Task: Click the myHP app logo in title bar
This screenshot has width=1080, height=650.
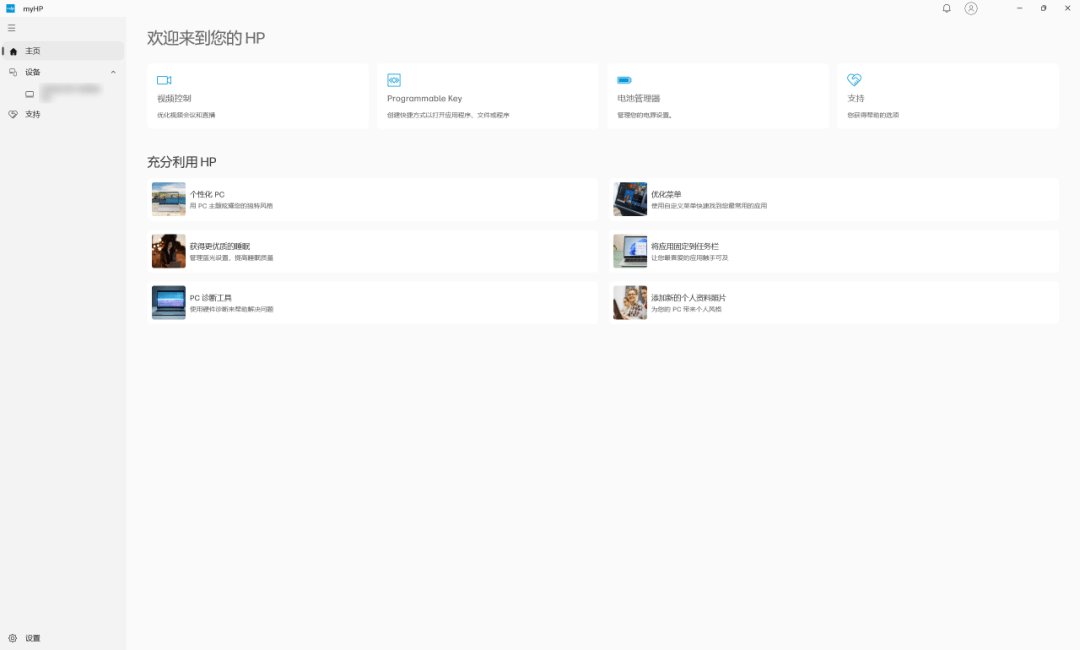Action: coord(11,8)
